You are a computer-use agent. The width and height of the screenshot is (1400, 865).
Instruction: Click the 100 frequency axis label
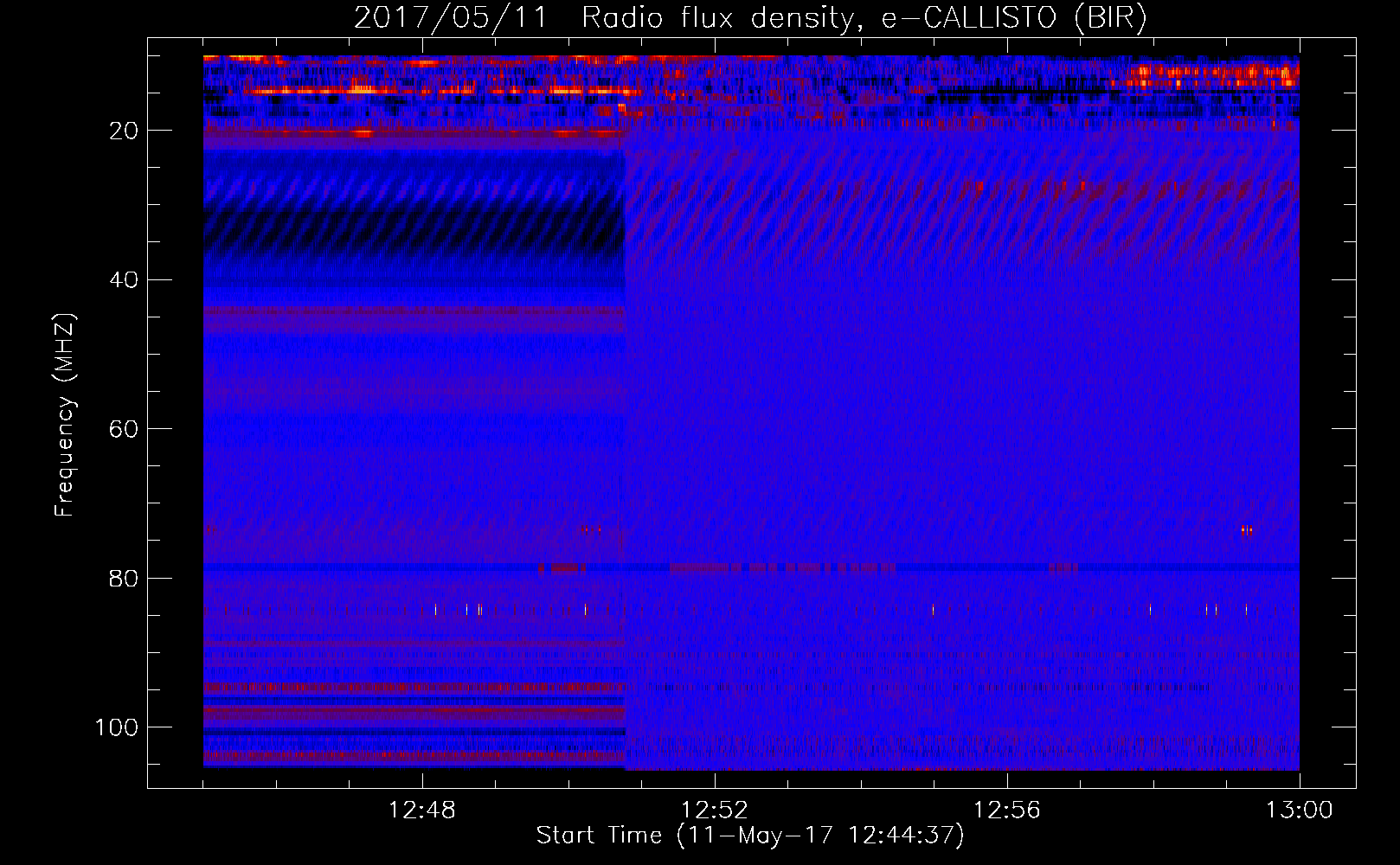(117, 727)
